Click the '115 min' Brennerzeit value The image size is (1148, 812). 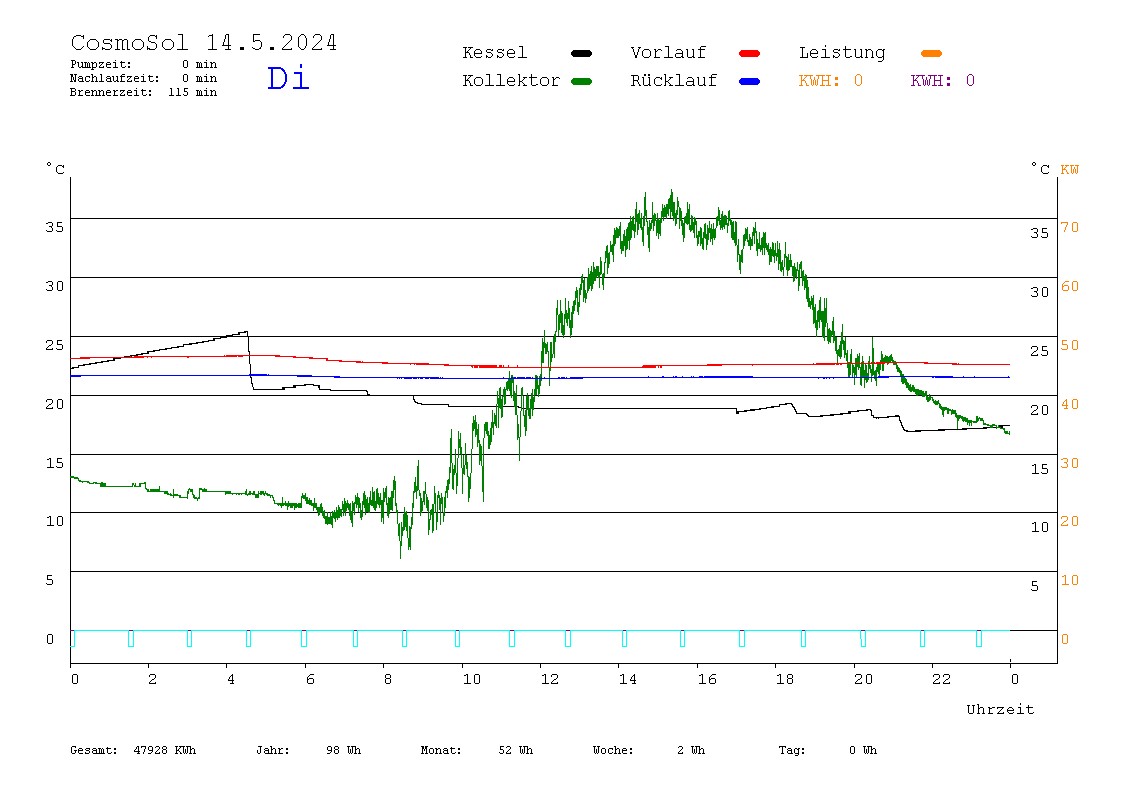click(x=193, y=92)
